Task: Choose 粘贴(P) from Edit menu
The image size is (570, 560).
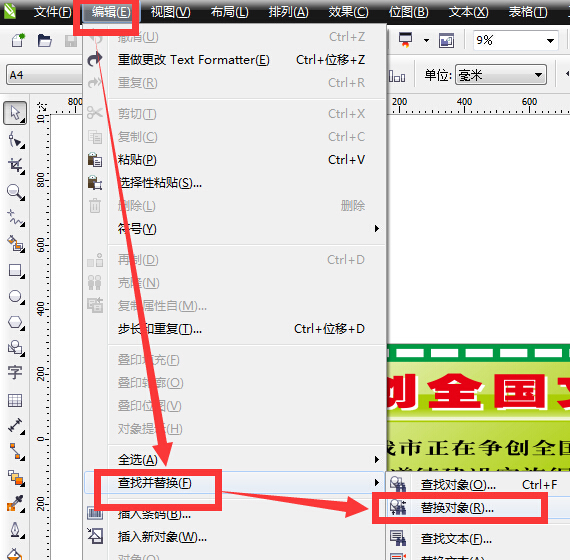Action: [235, 160]
